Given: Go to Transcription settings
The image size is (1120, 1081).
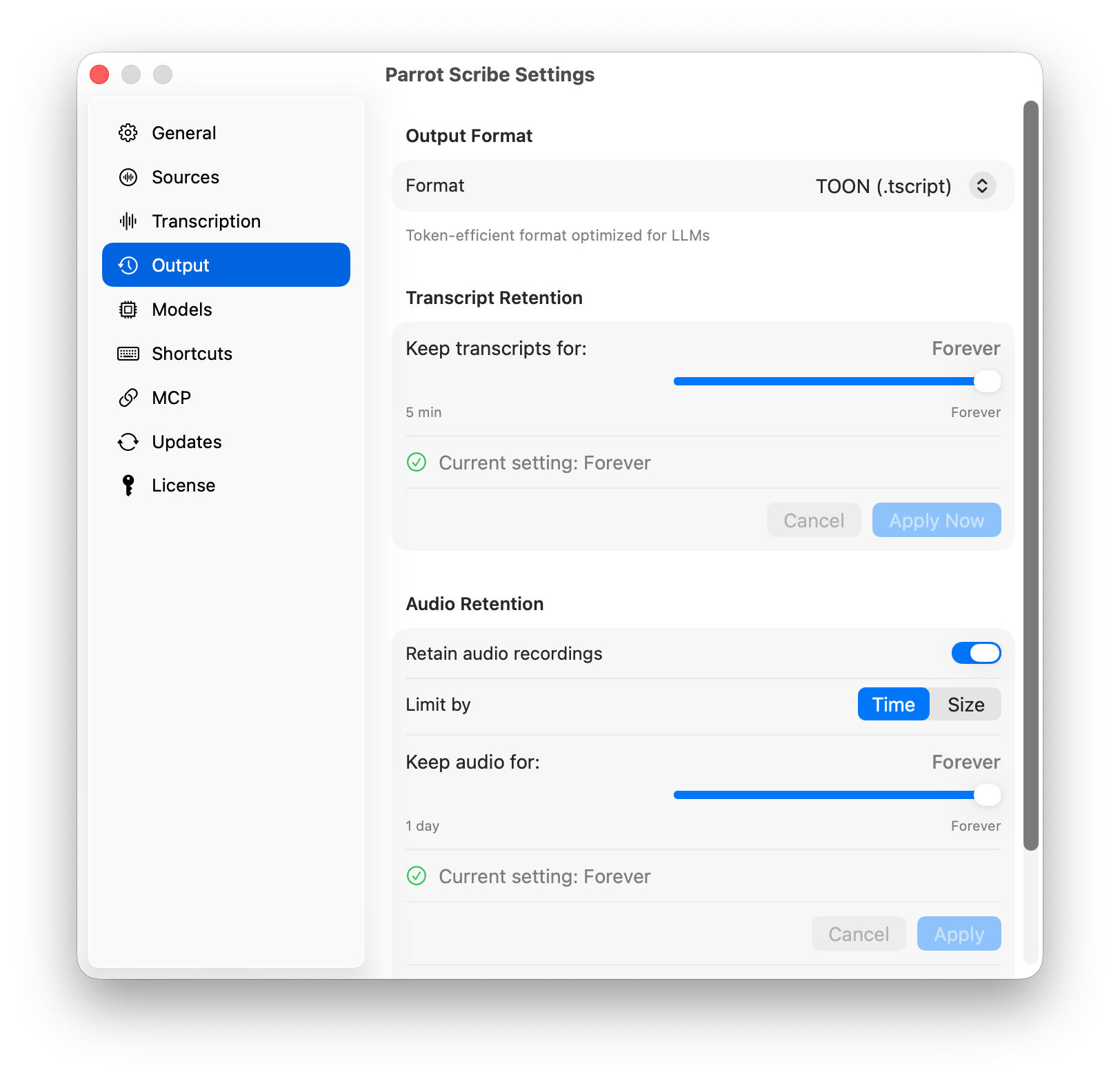Looking at the screenshot, I should [x=226, y=221].
